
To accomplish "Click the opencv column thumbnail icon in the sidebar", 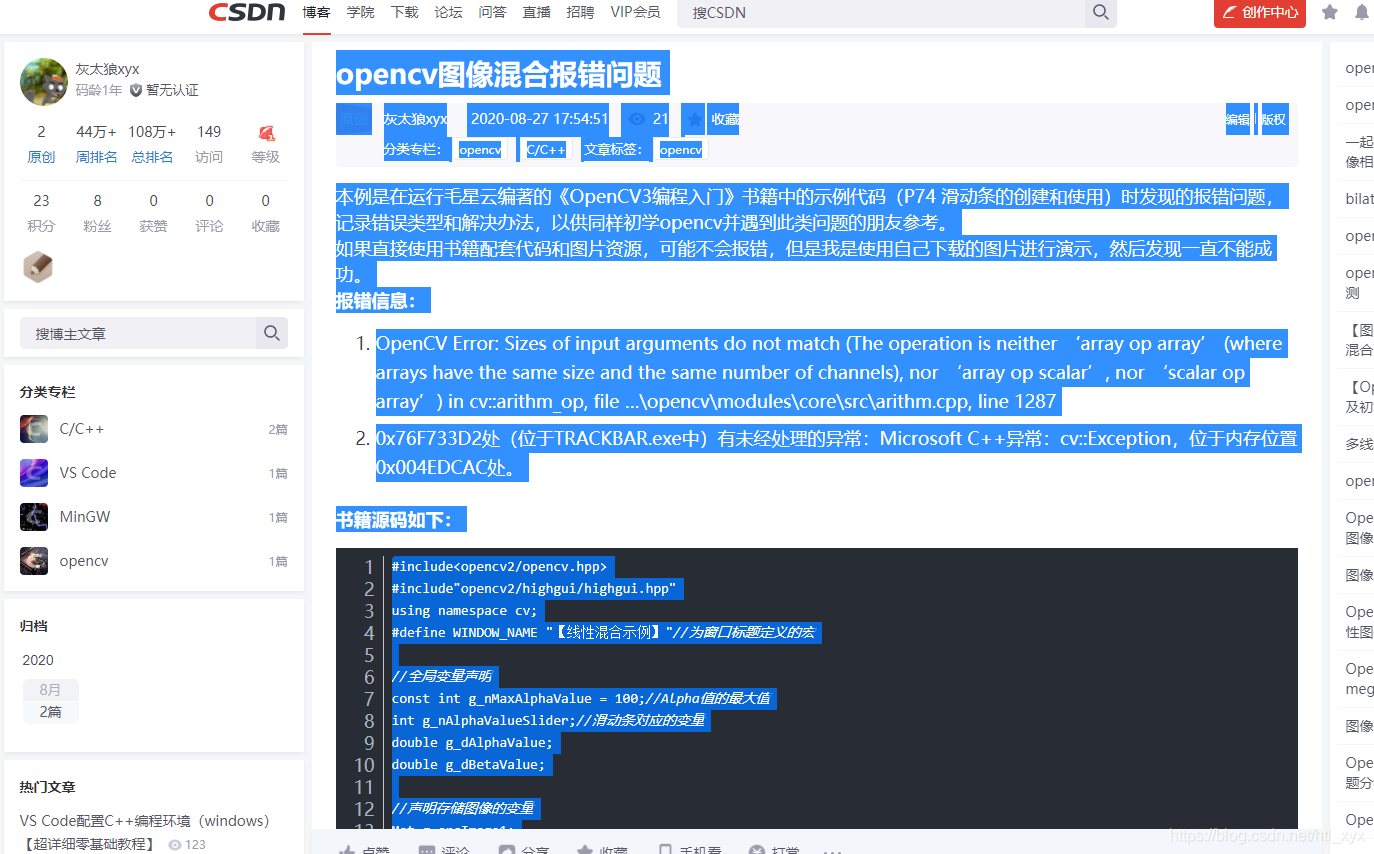I will tap(34, 561).
